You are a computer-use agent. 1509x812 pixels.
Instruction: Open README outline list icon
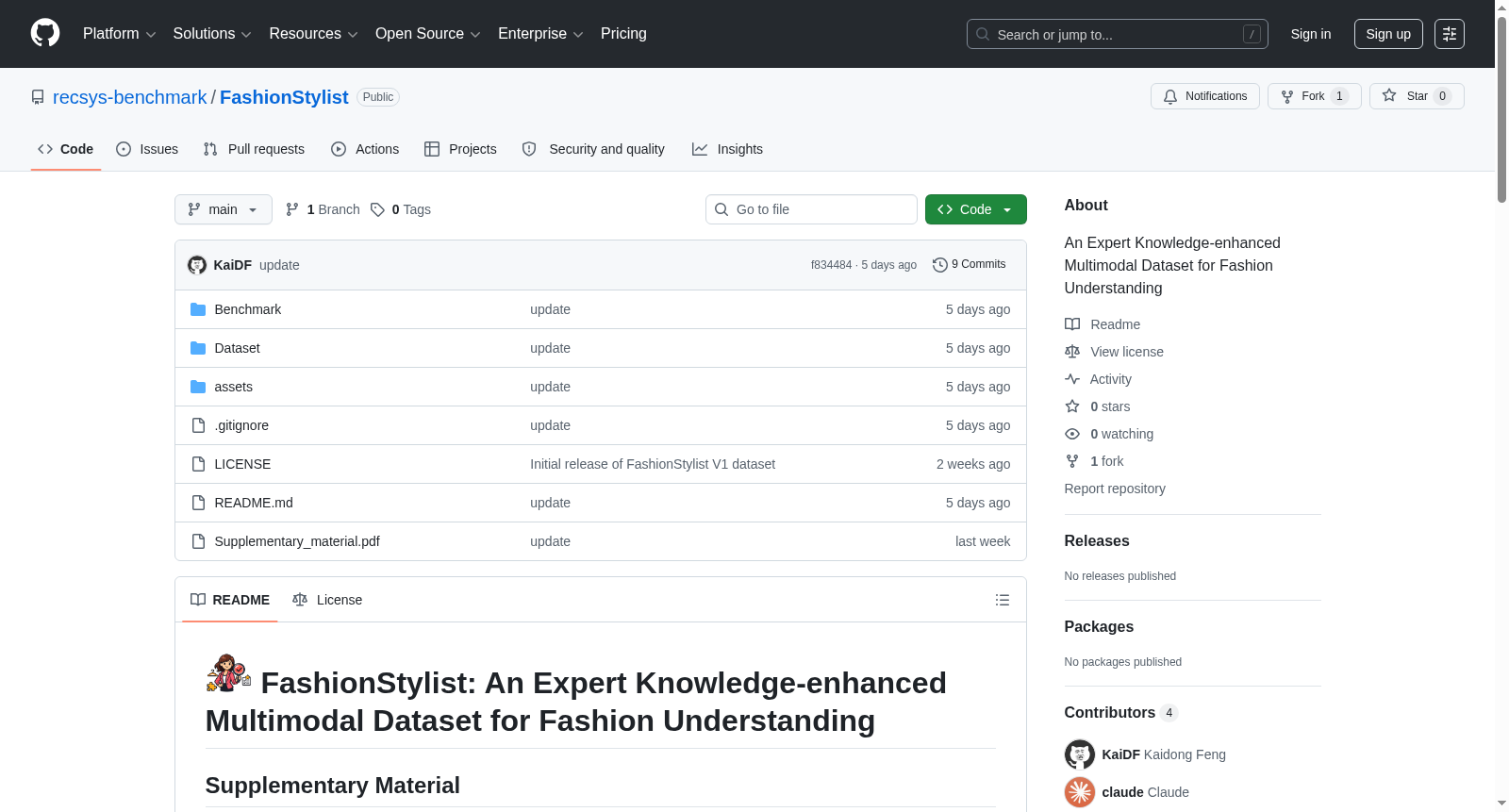1003,600
